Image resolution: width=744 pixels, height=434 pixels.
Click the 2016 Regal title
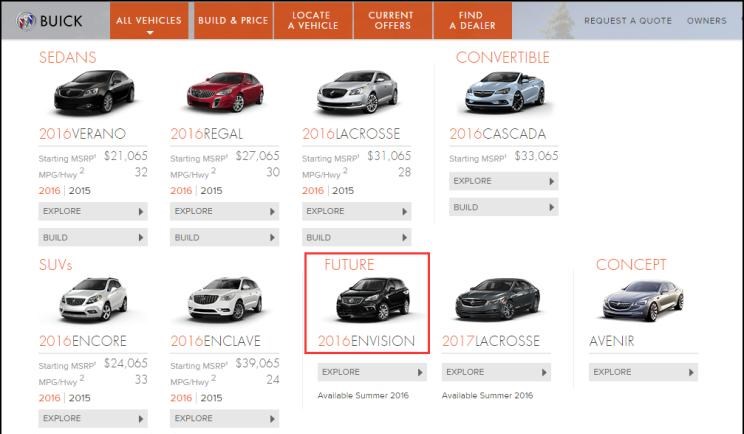(x=207, y=134)
